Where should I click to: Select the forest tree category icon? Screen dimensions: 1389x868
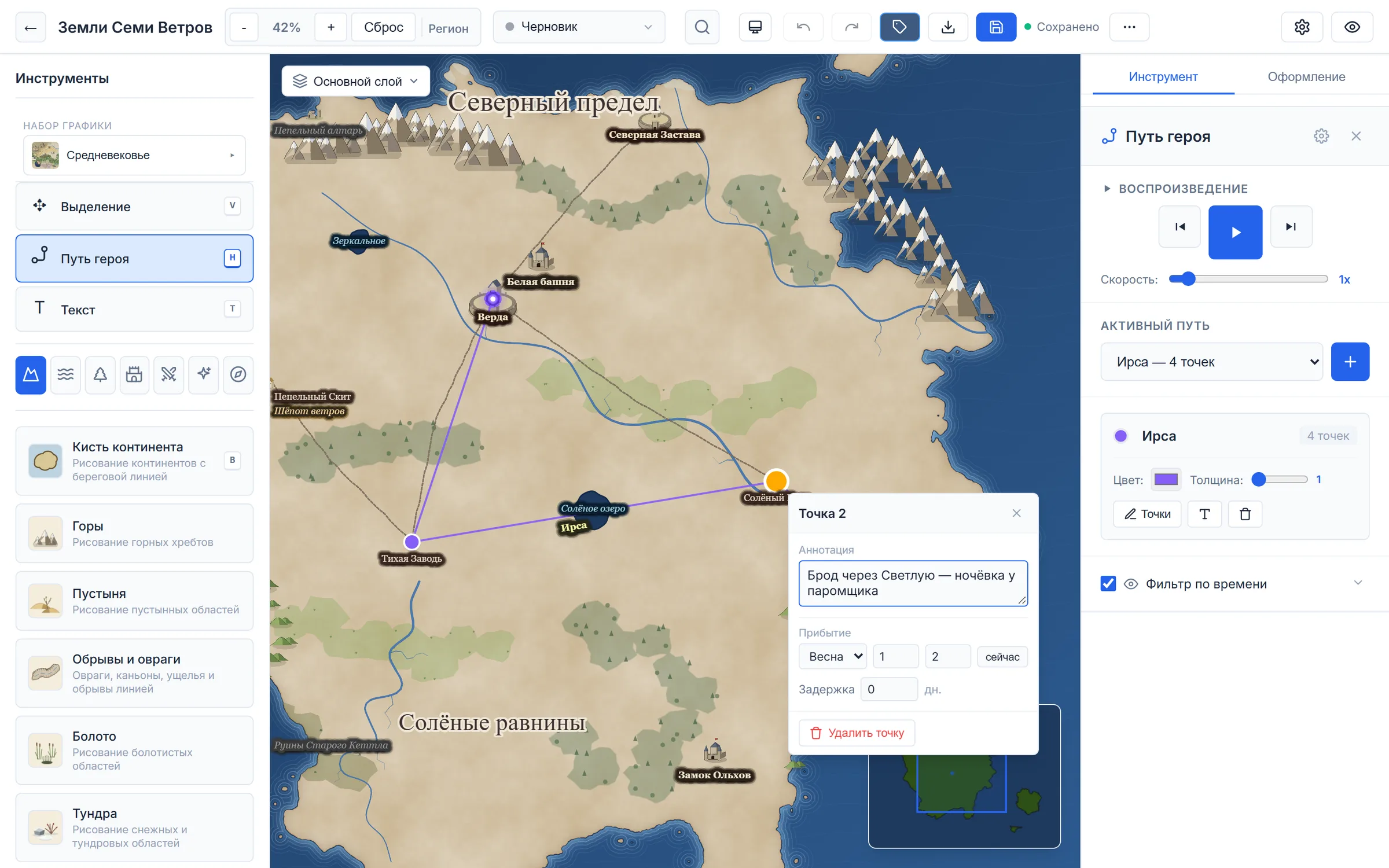pos(100,374)
